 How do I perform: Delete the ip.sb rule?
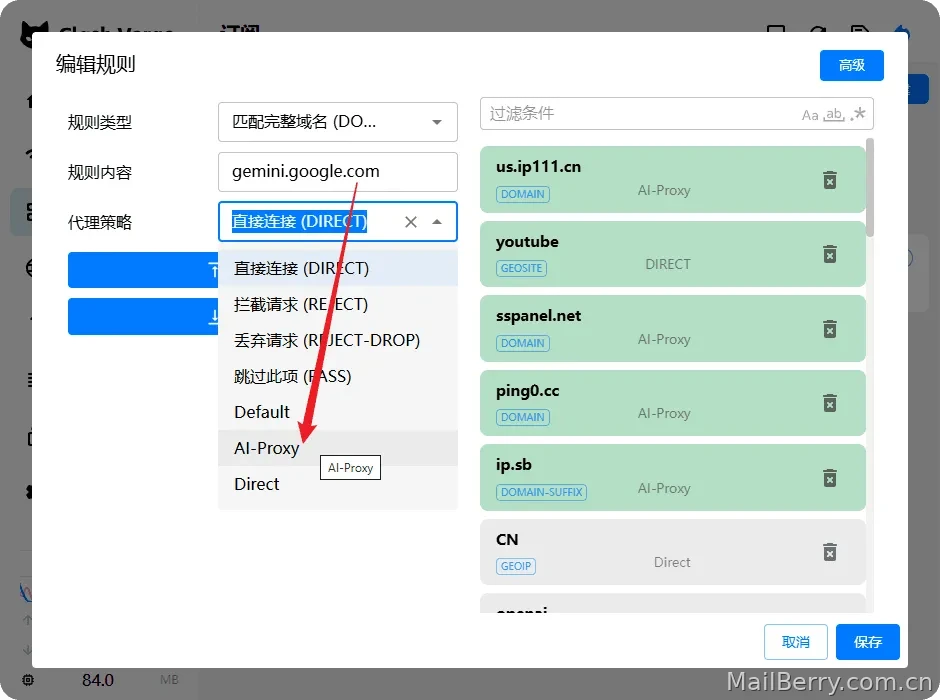point(830,478)
